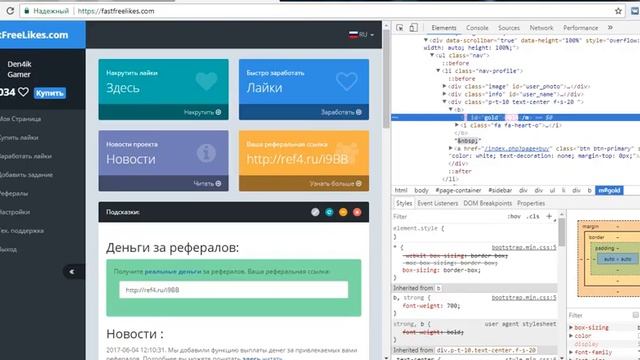Open Добавить задание in the sidebar menu

pyautogui.click(x=26, y=175)
